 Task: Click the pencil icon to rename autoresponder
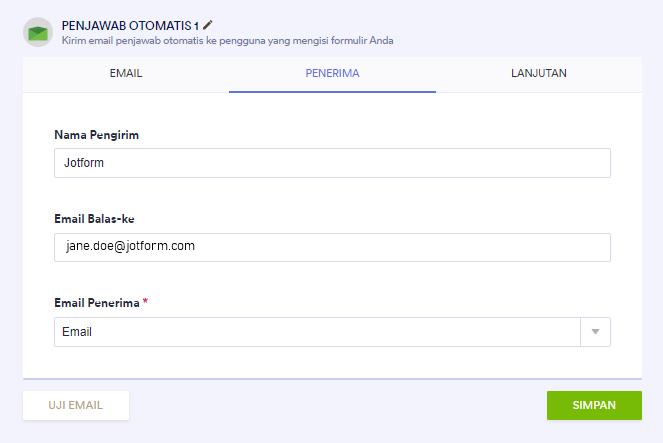click(x=208, y=24)
